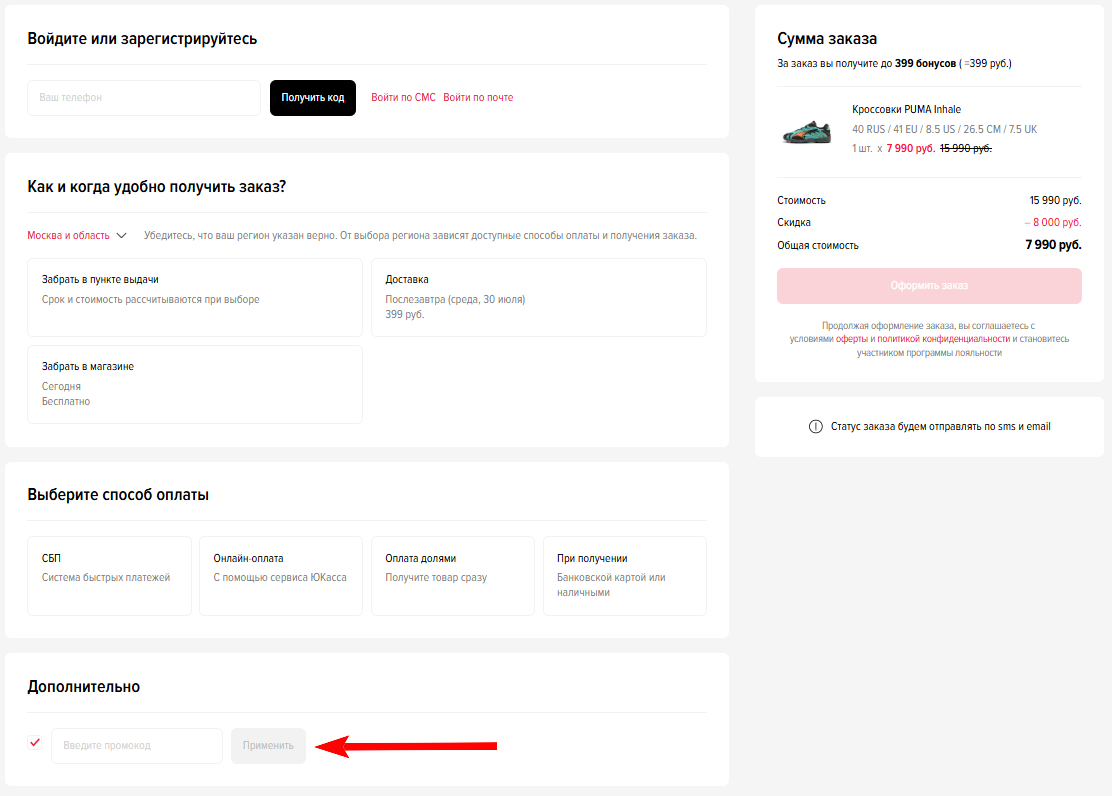Select Забрать в магазине pickup option
The height and width of the screenshot is (796, 1112).
point(195,384)
